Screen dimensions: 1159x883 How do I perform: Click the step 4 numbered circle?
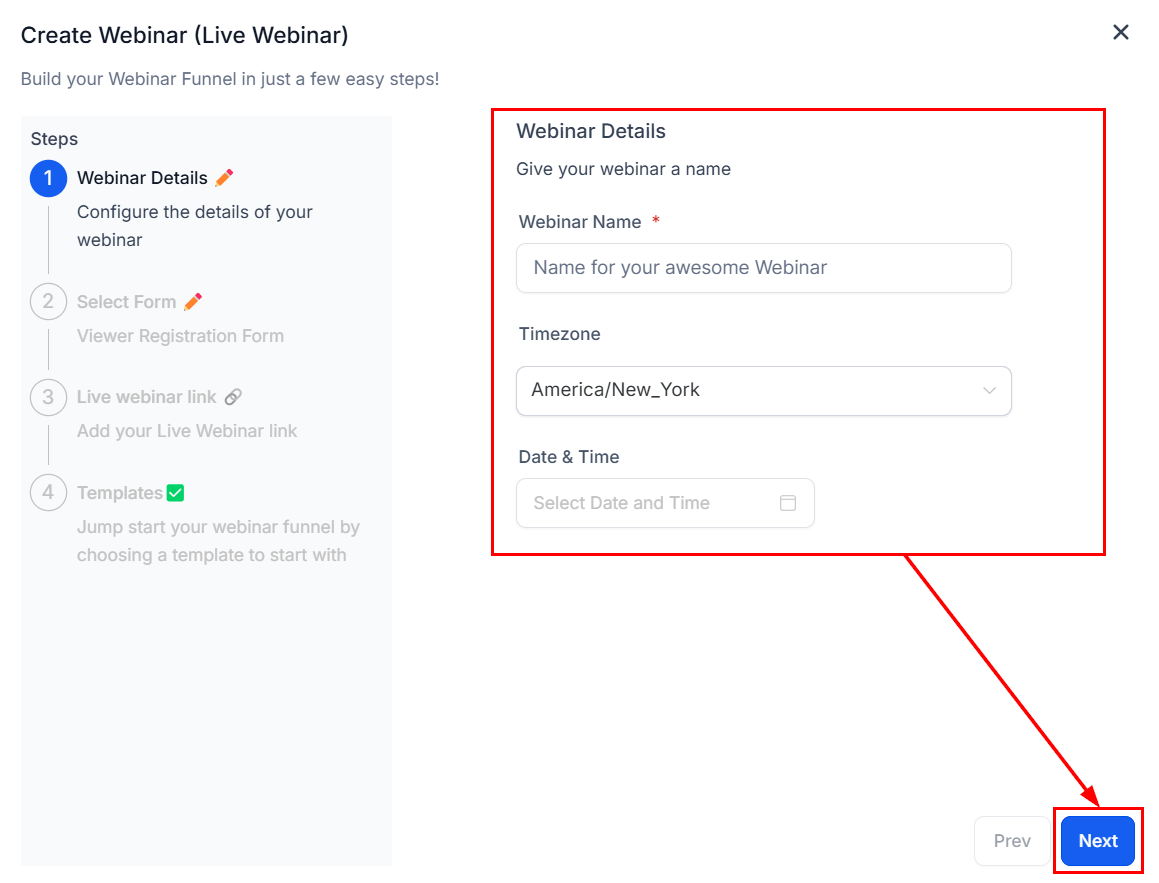point(48,493)
